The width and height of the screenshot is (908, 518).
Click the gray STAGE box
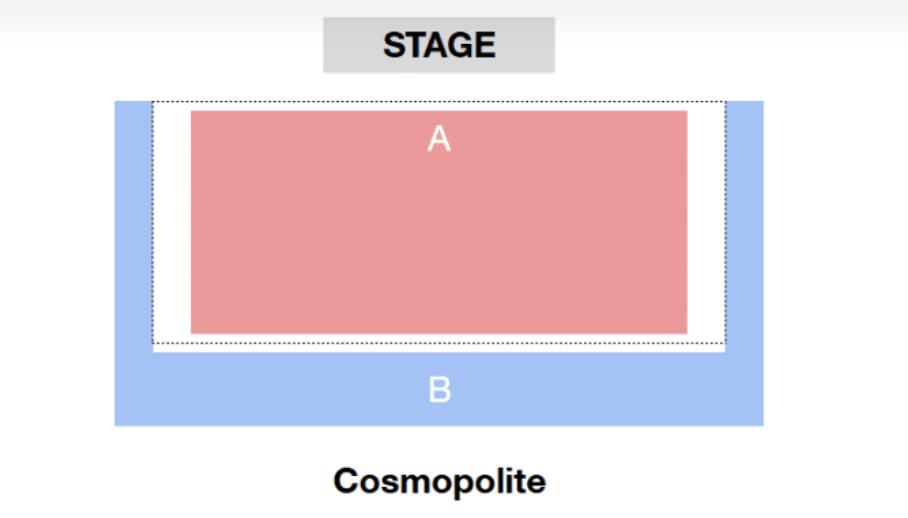click(x=439, y=45)
